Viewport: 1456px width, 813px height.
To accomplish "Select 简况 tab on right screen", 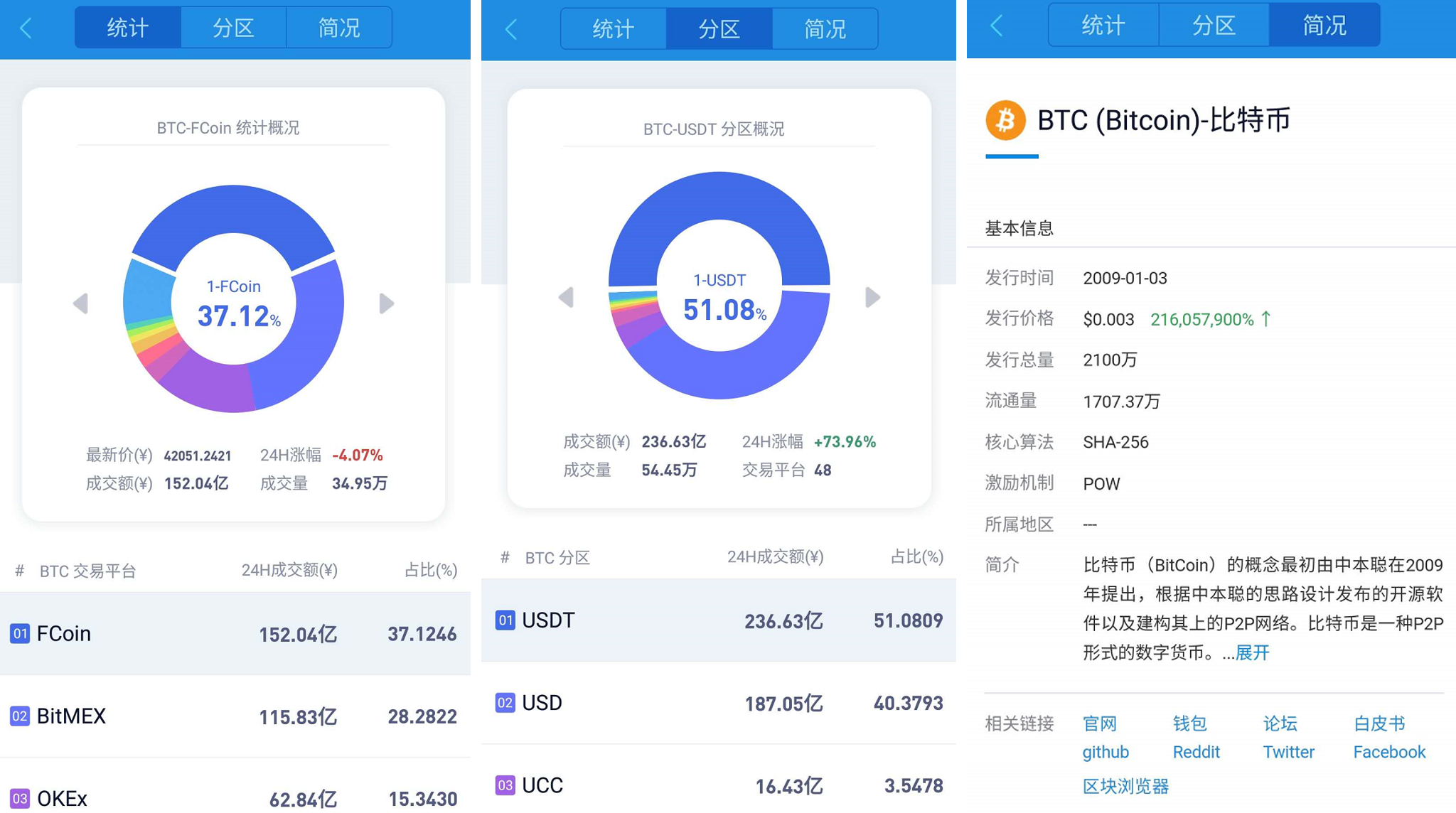I will tap(1324, 26).
